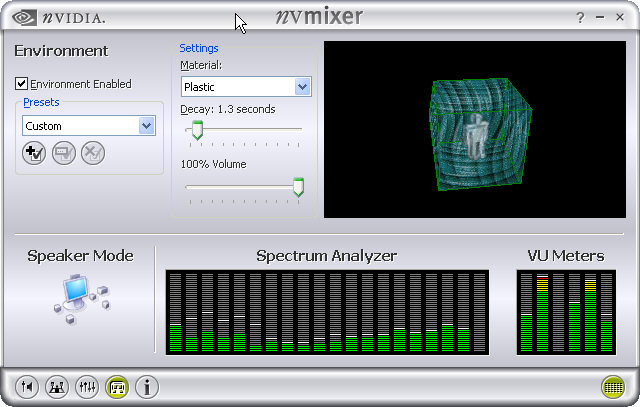The image size is (640, 407).
Task: Click the 'Speaker Mode' heading
Action: [80, 256]
